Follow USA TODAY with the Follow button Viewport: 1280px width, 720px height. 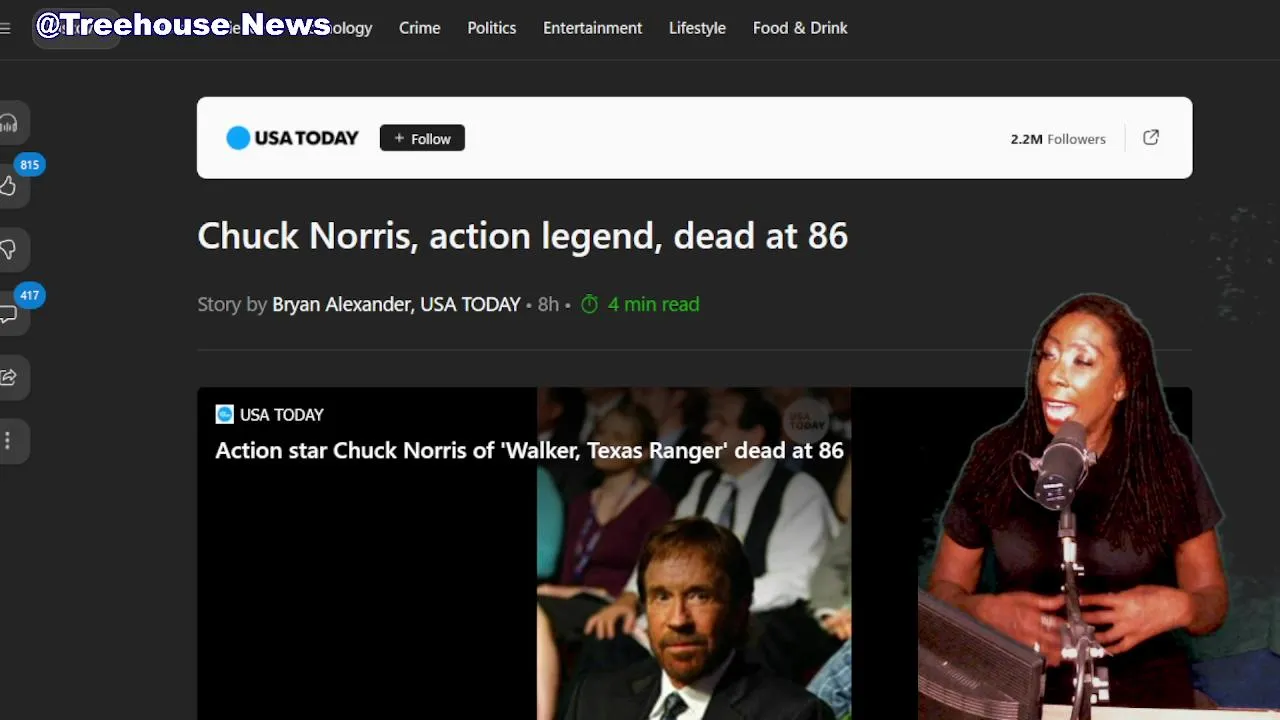point(422,138)
